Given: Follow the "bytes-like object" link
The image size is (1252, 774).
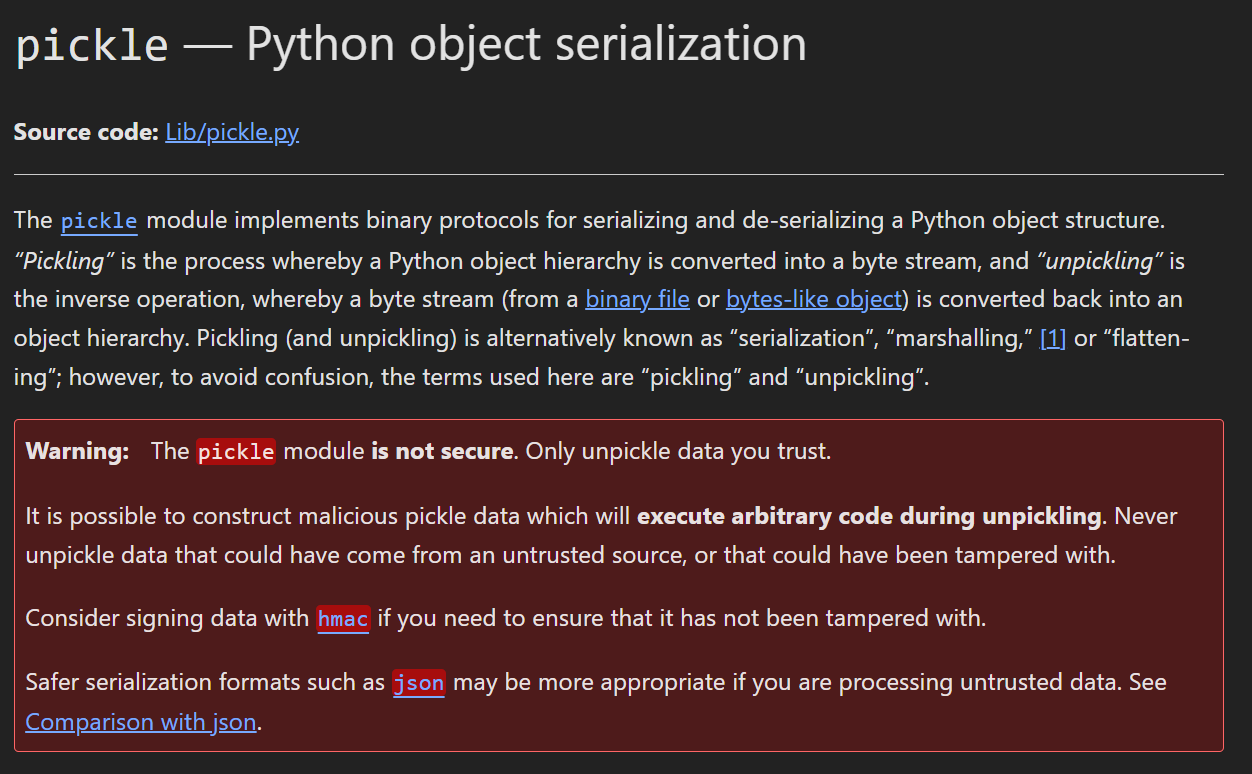Looking at the screenshot, I should [x=814, y=299].
